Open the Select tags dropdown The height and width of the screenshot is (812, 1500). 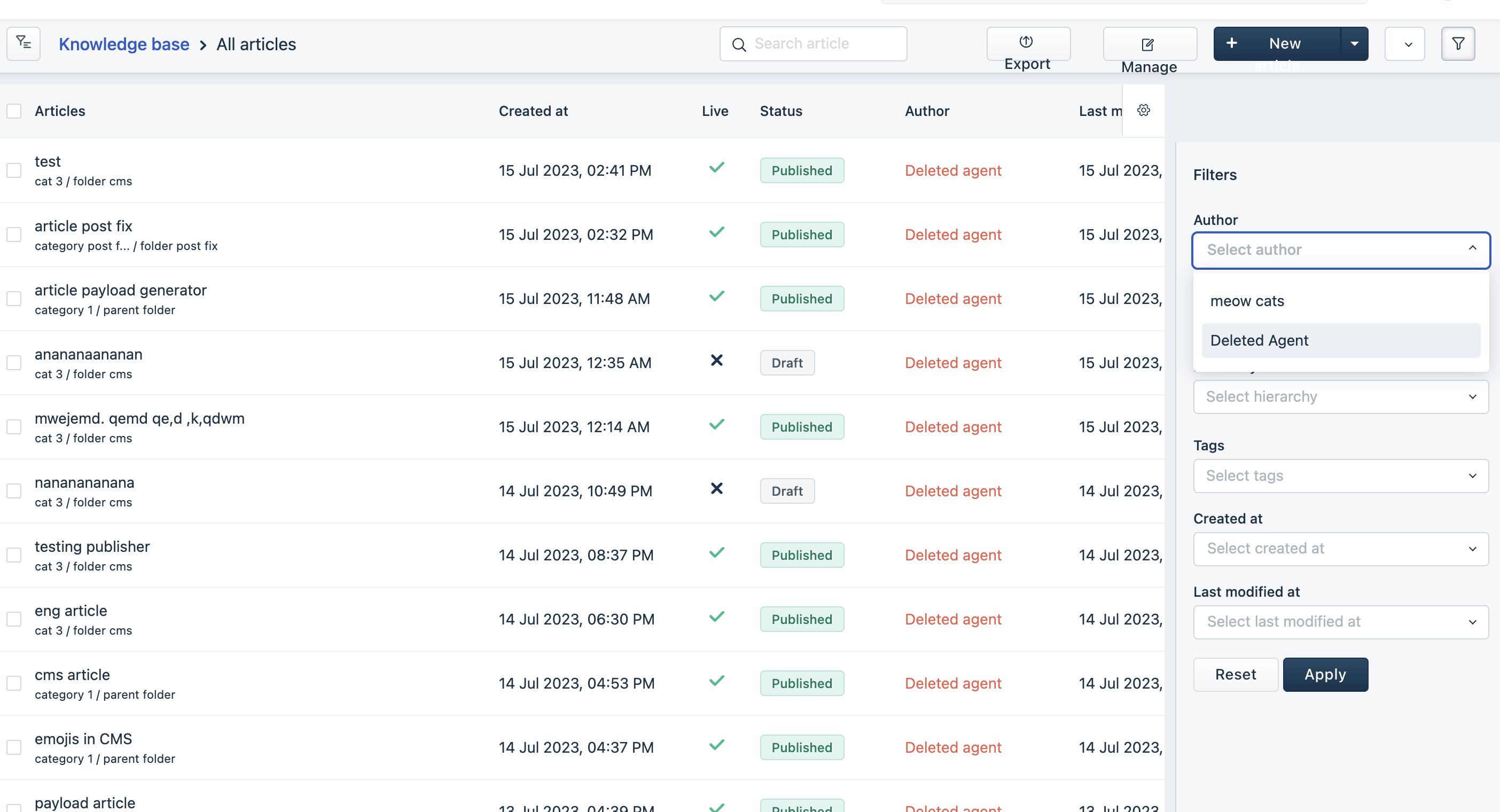pyautogui.click(x=1340, y=476)
